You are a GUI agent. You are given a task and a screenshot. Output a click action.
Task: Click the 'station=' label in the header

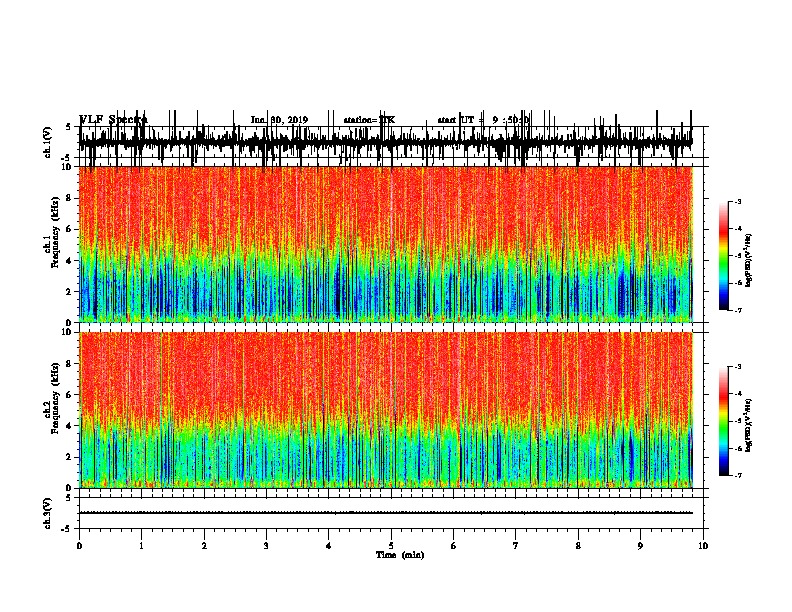click(361, 120)
